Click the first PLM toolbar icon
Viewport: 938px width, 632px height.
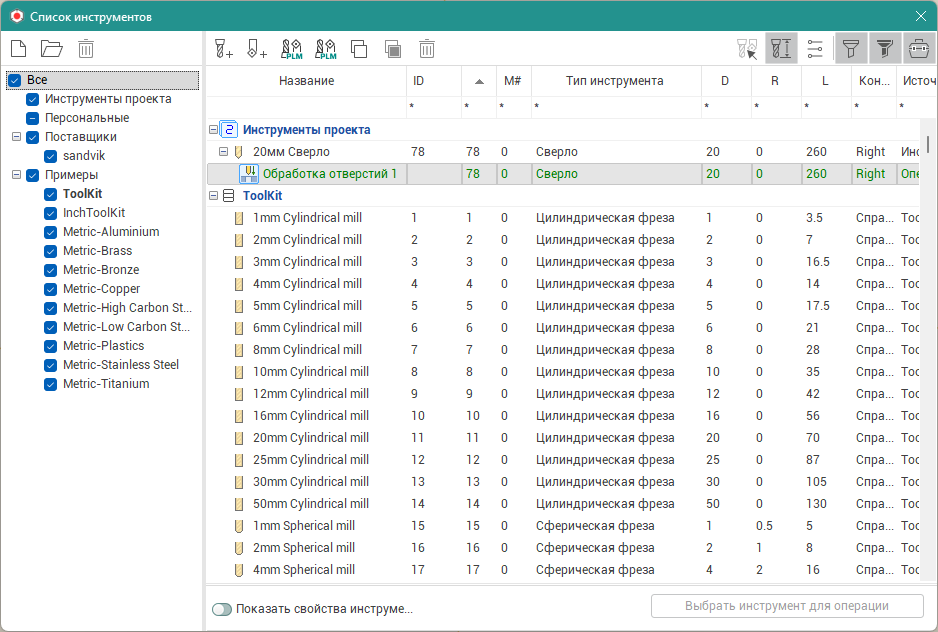click(291, 48)
